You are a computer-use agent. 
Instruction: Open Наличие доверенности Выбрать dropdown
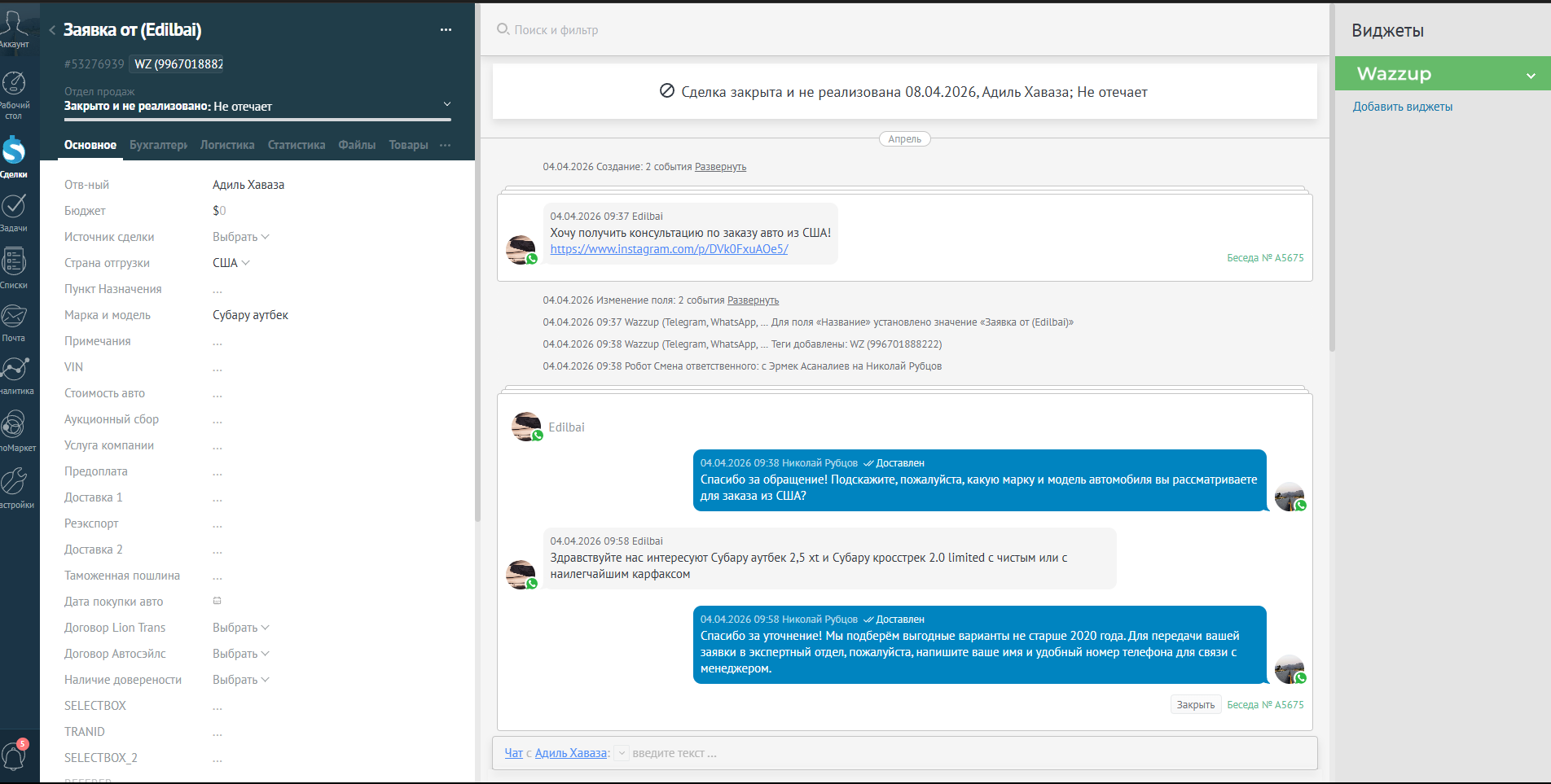click(x=240, y=680)
